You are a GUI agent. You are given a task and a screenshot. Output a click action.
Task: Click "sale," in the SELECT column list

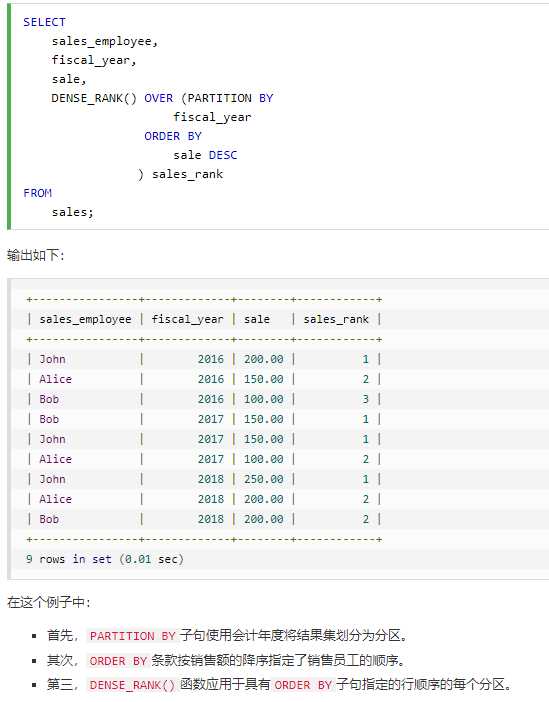tap(69, 79)
